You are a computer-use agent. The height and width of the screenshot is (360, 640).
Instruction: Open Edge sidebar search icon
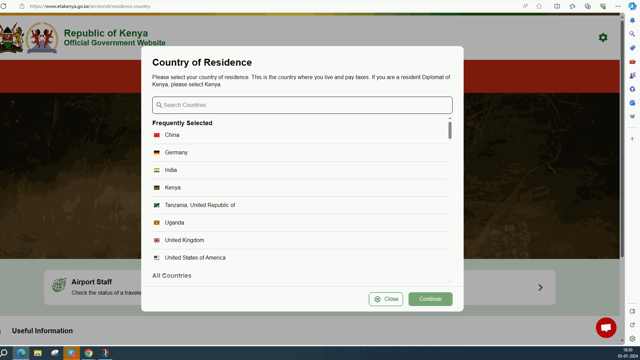pos(632,34)
